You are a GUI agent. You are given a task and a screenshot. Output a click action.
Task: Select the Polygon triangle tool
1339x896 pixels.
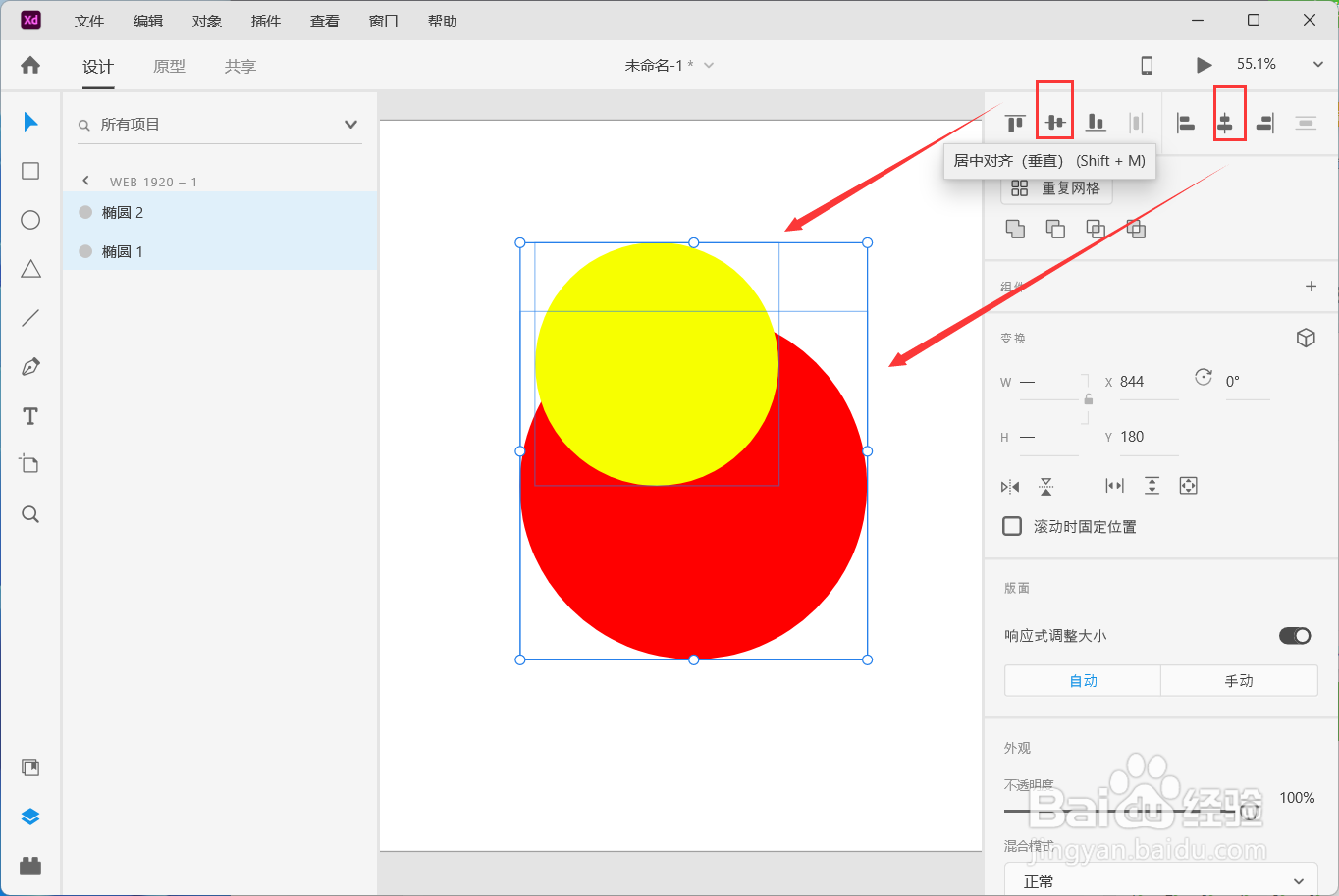(x=30, y=269)
